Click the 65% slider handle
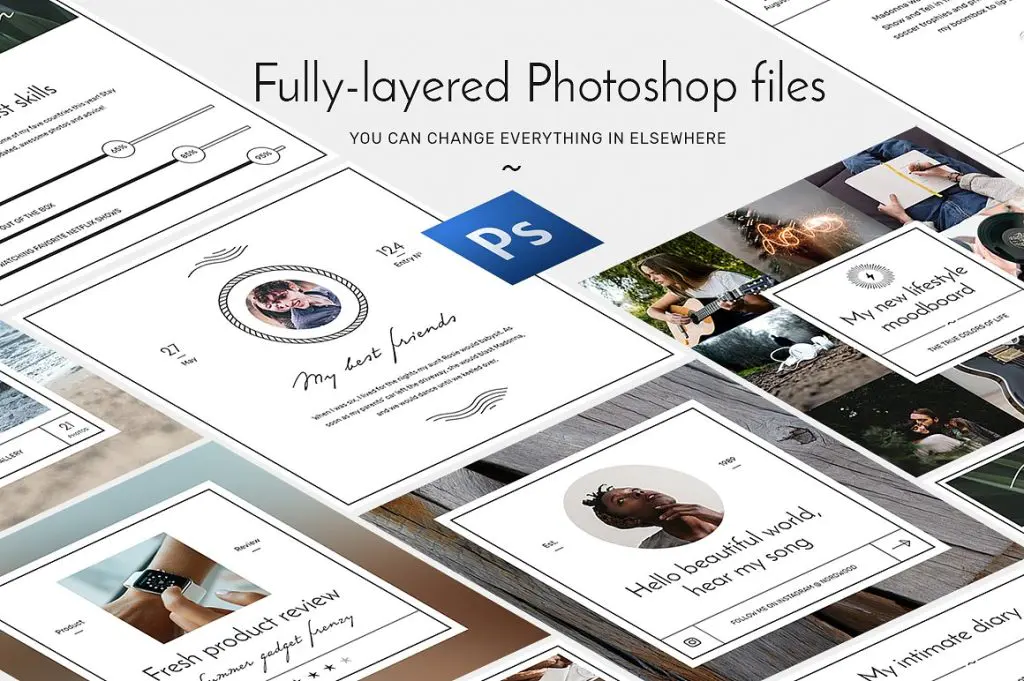The image size is (1024, 681). [118, 148]
